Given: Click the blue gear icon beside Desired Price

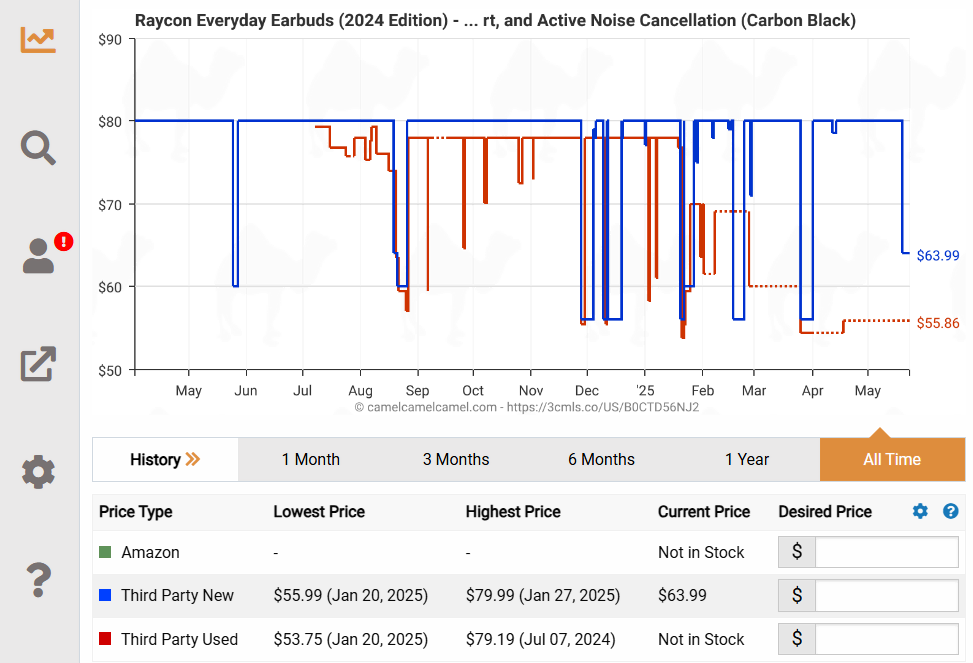Looking at the screenshot, I should coord(920,511).
